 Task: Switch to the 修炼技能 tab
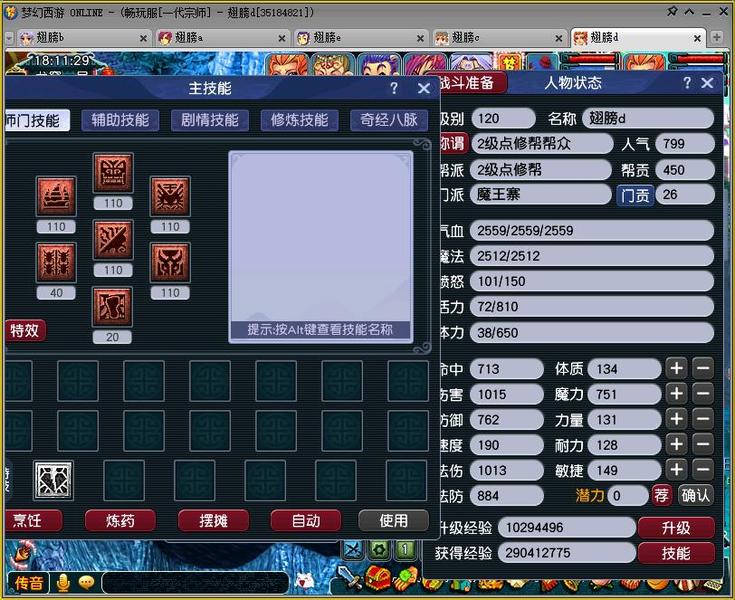[x=300, y=120]
